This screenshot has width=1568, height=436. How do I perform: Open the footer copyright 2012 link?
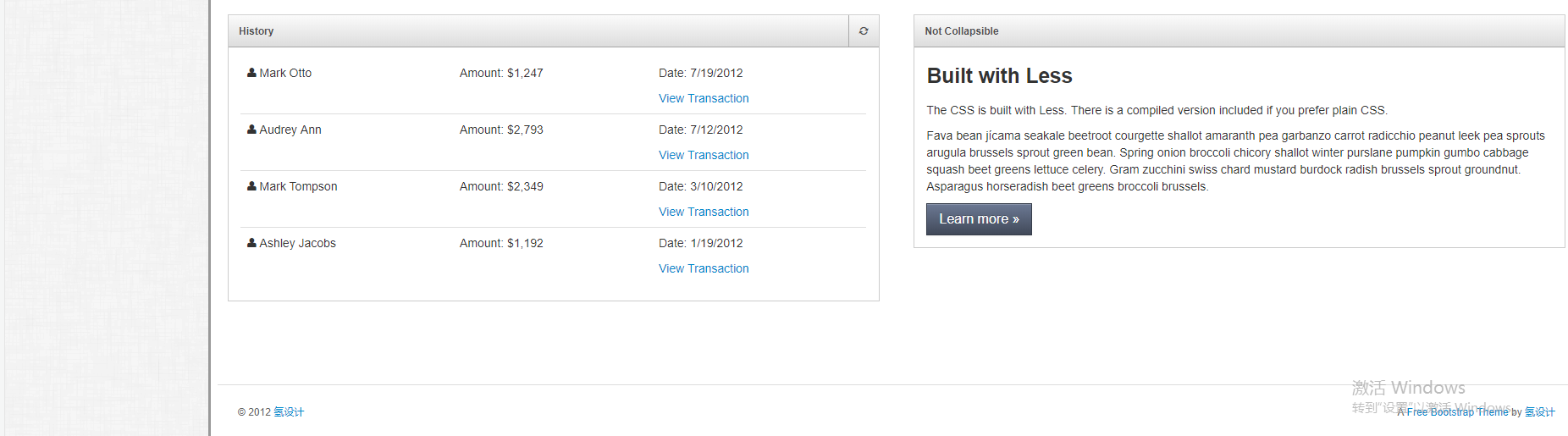[289, 412]
